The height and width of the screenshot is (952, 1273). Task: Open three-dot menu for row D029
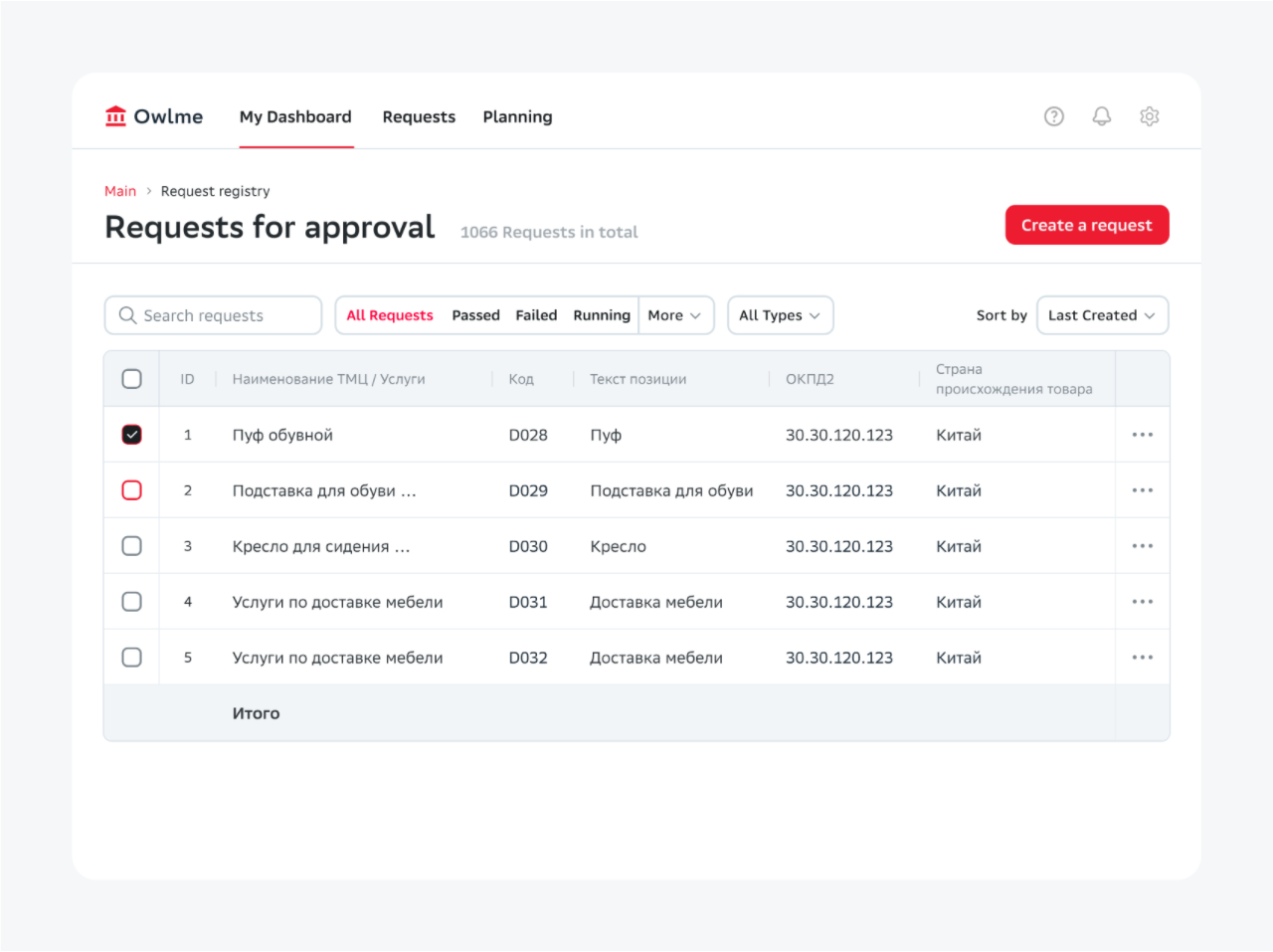tap(1143, 490)
